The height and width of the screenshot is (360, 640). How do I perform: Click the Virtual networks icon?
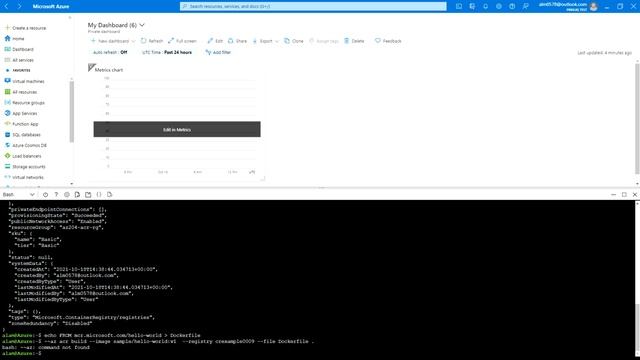click(x=7, y=177)
